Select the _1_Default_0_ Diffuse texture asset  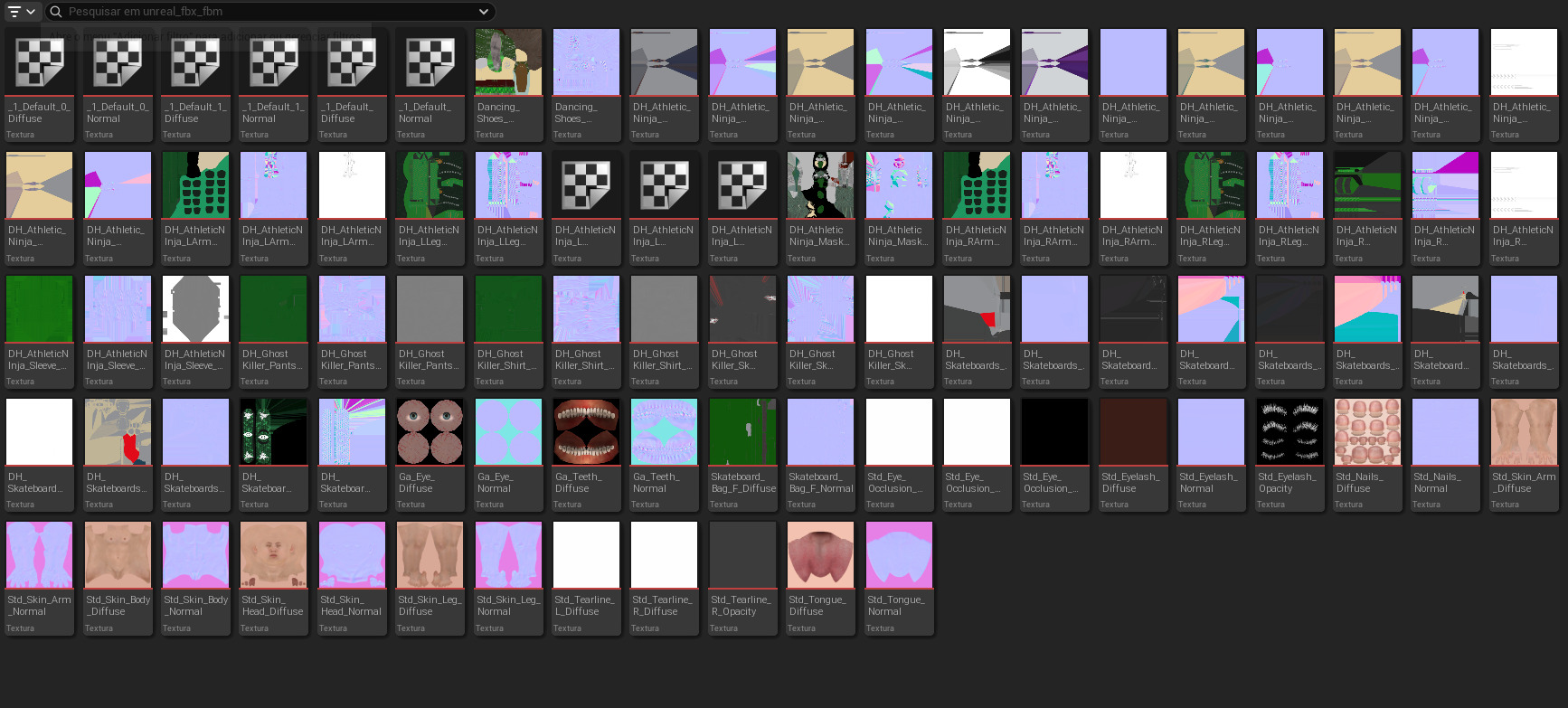(40, 84)
